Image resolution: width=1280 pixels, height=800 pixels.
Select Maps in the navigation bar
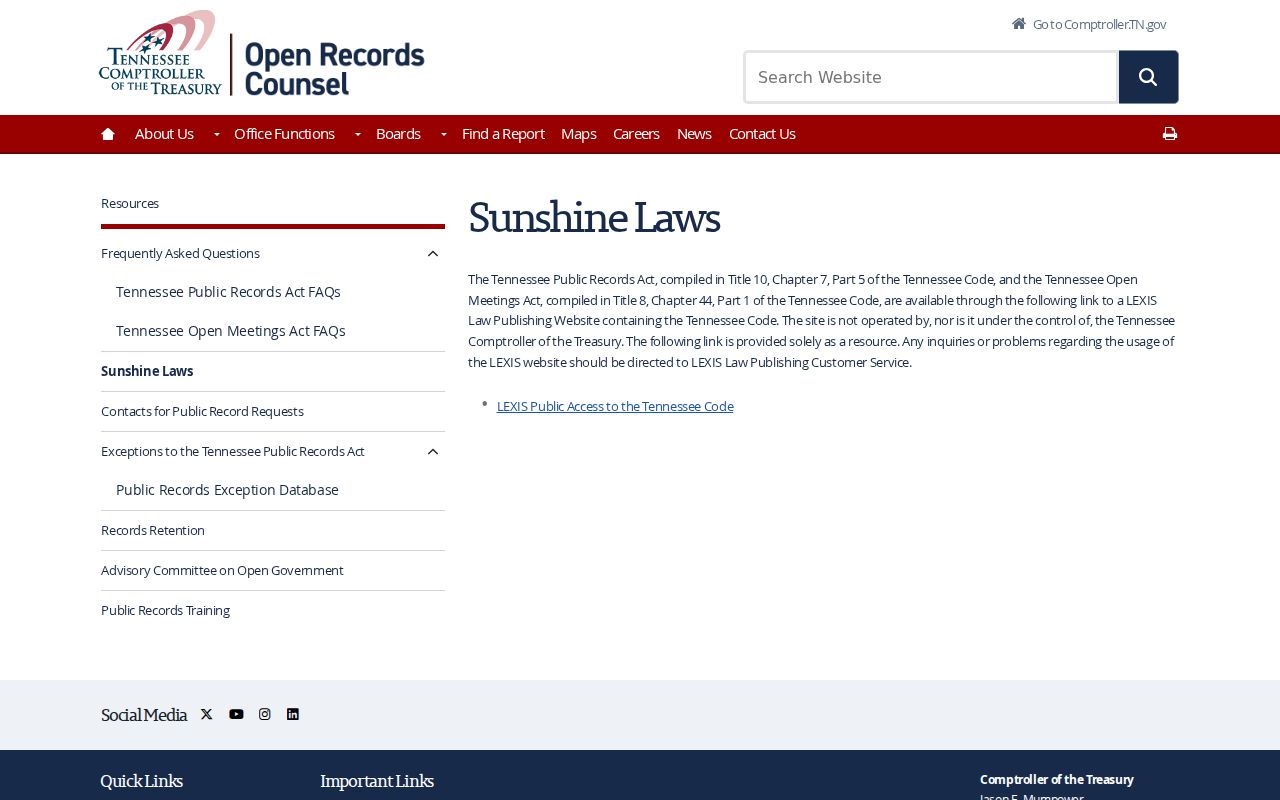click(x=578, y=134)
